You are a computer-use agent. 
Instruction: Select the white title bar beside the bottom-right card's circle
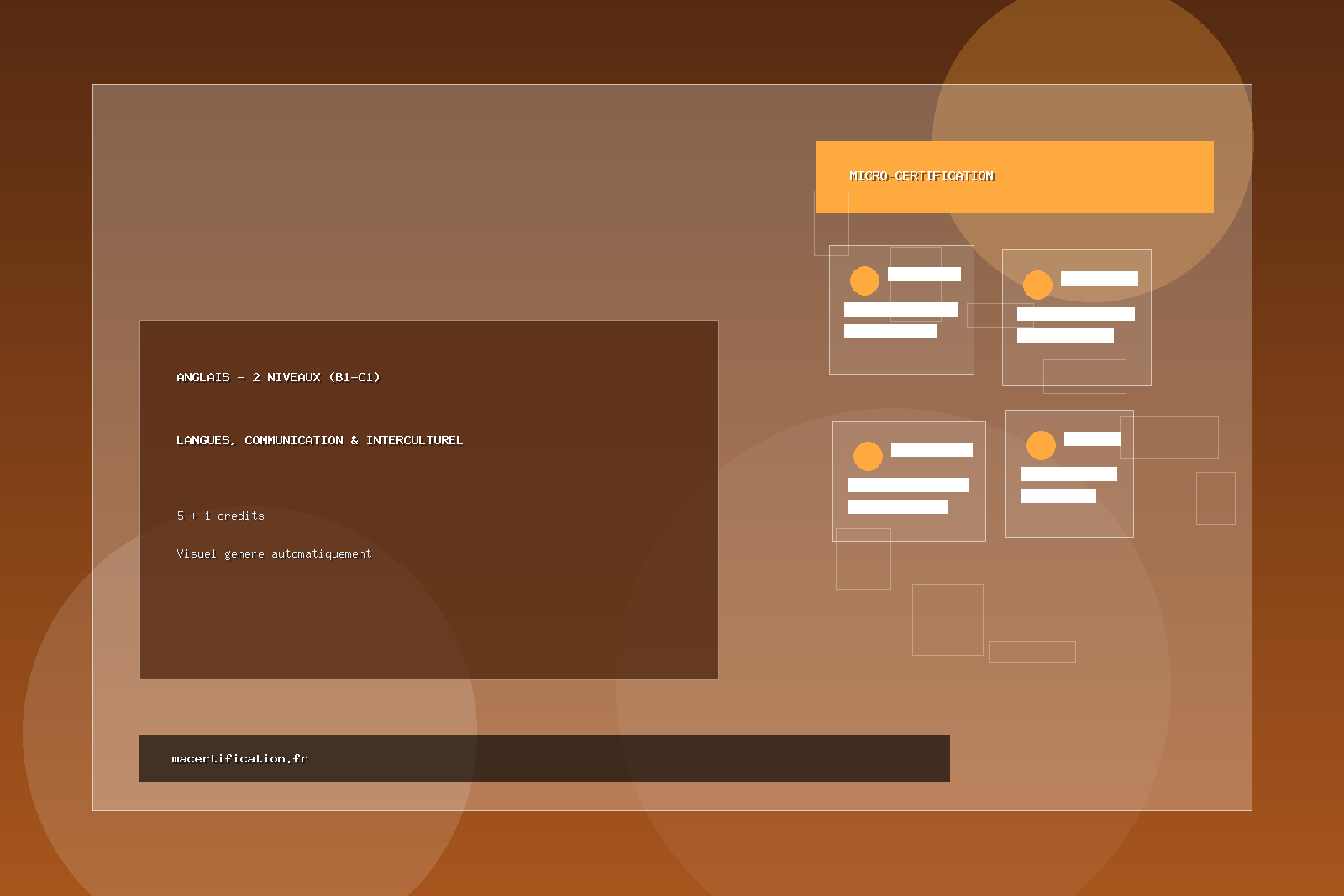pos(1092,438)
